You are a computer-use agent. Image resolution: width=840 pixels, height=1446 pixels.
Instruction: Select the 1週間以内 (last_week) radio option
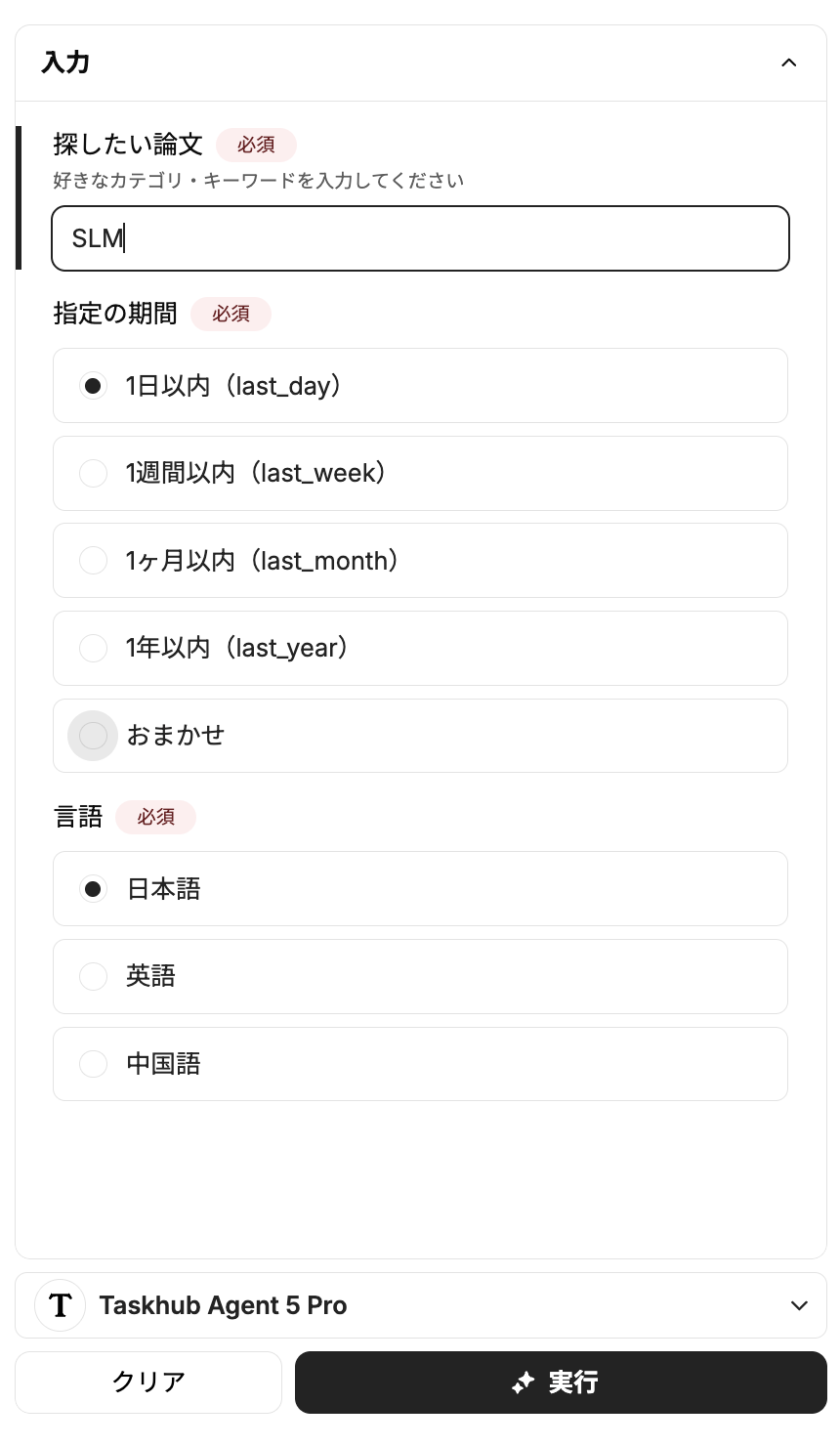click(93, 474)
